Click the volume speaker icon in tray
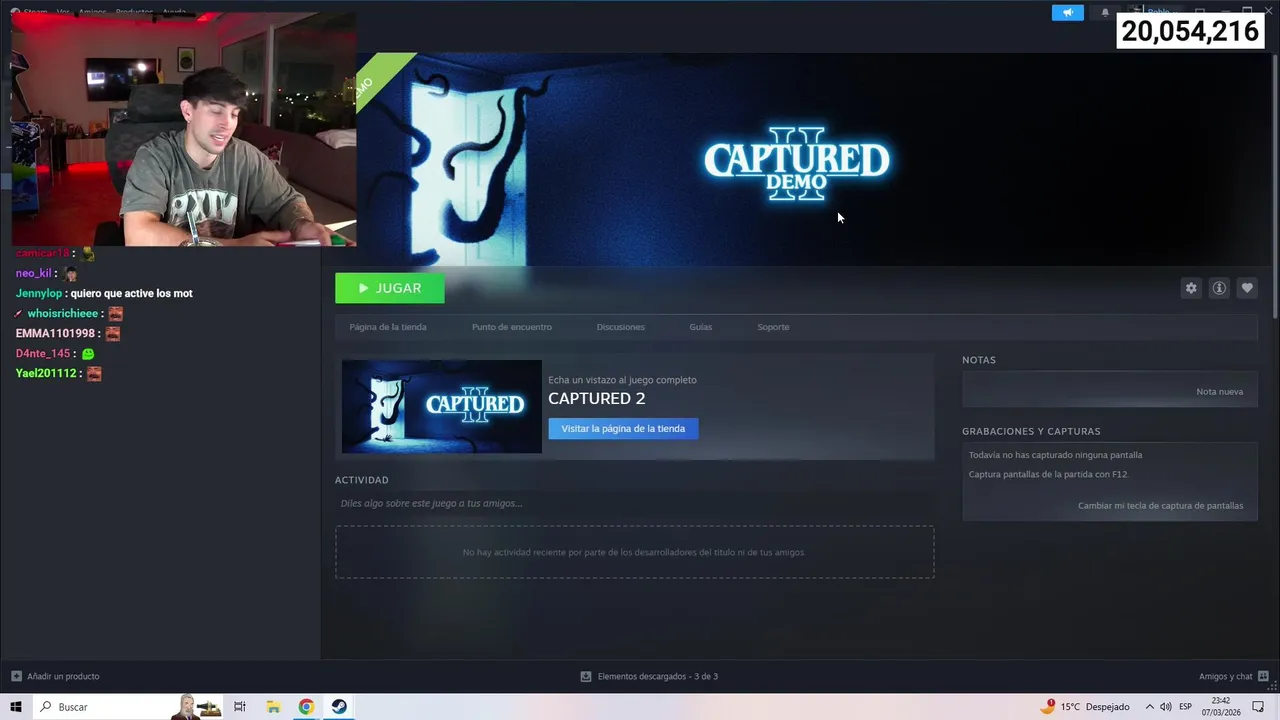The image size is (1280, 720). (1165, 707)
